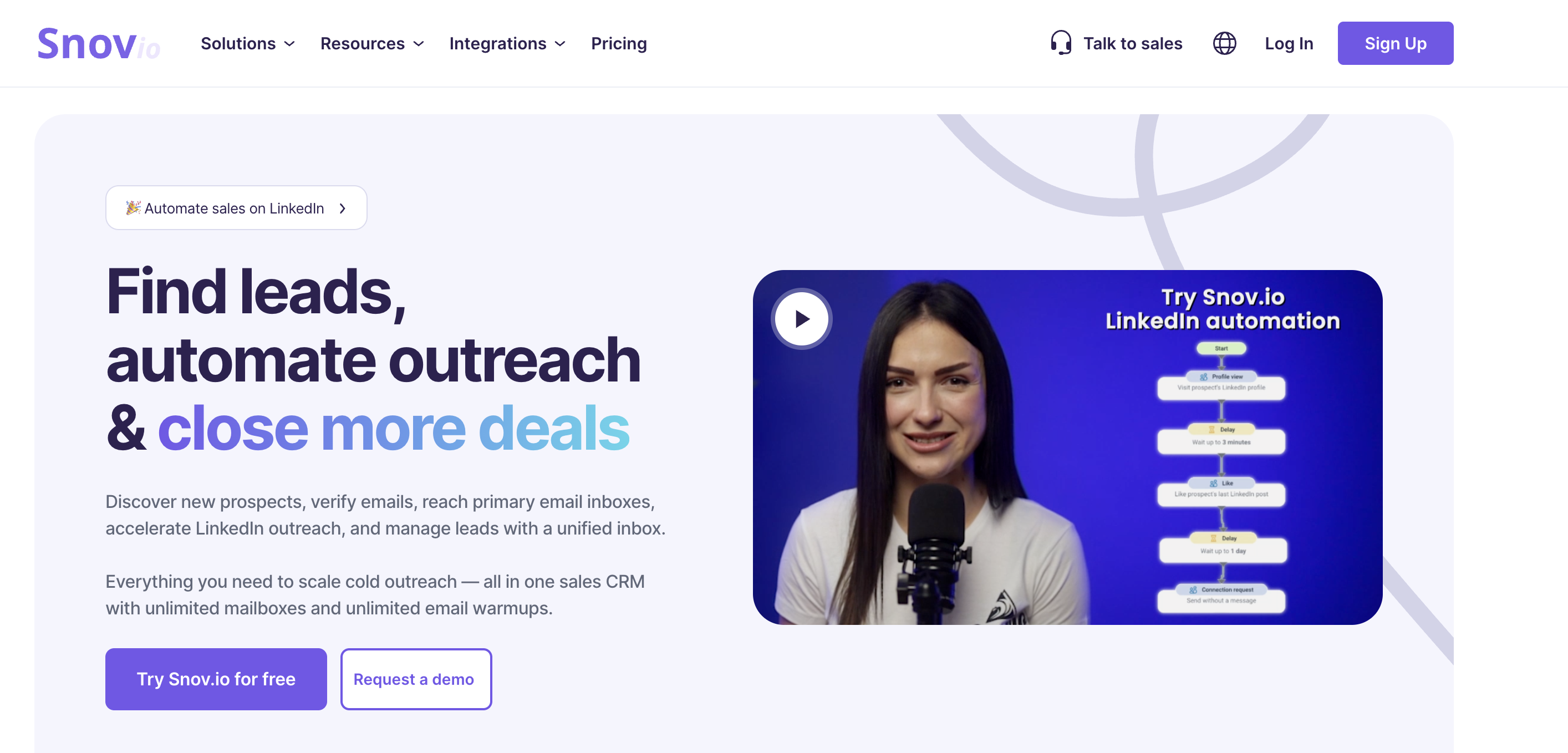Viewport: 1568px width, 753px height.
Task: Expand the Integrations dropdown chevron
Action: pos(561,44)
